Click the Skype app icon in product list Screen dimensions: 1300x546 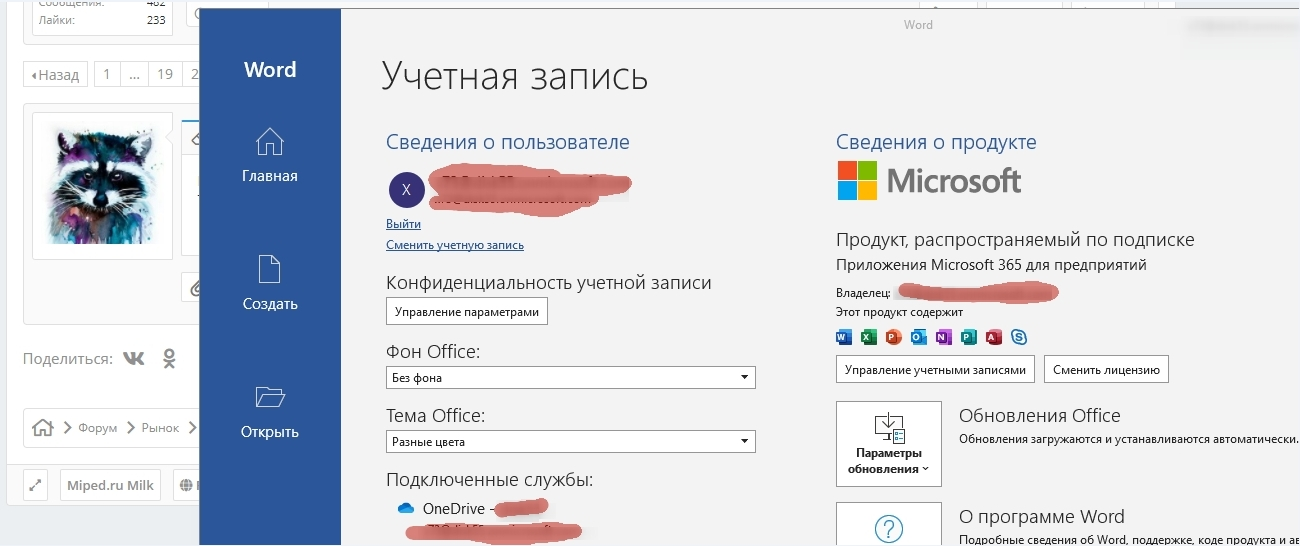1019,337
